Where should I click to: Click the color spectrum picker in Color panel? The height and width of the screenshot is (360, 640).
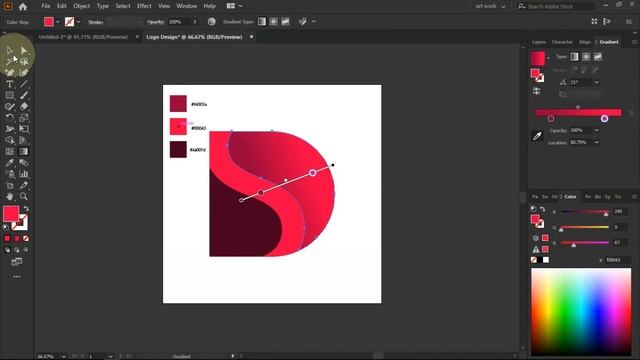[x=581, y=311]
